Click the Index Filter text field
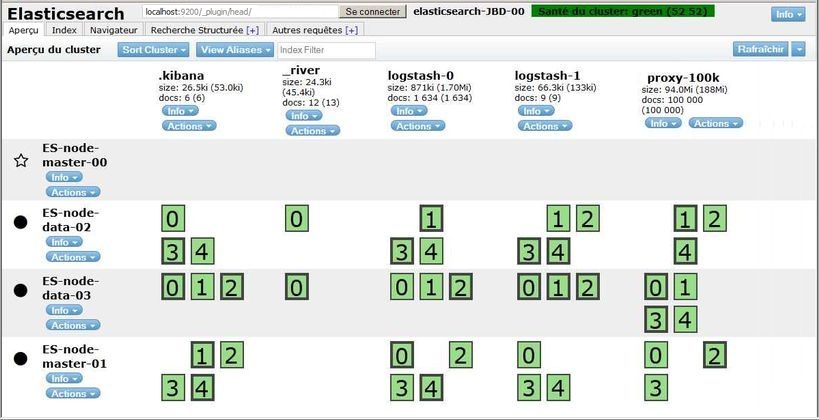The height and width of the screenshot is (420, 819). (326, 50)
